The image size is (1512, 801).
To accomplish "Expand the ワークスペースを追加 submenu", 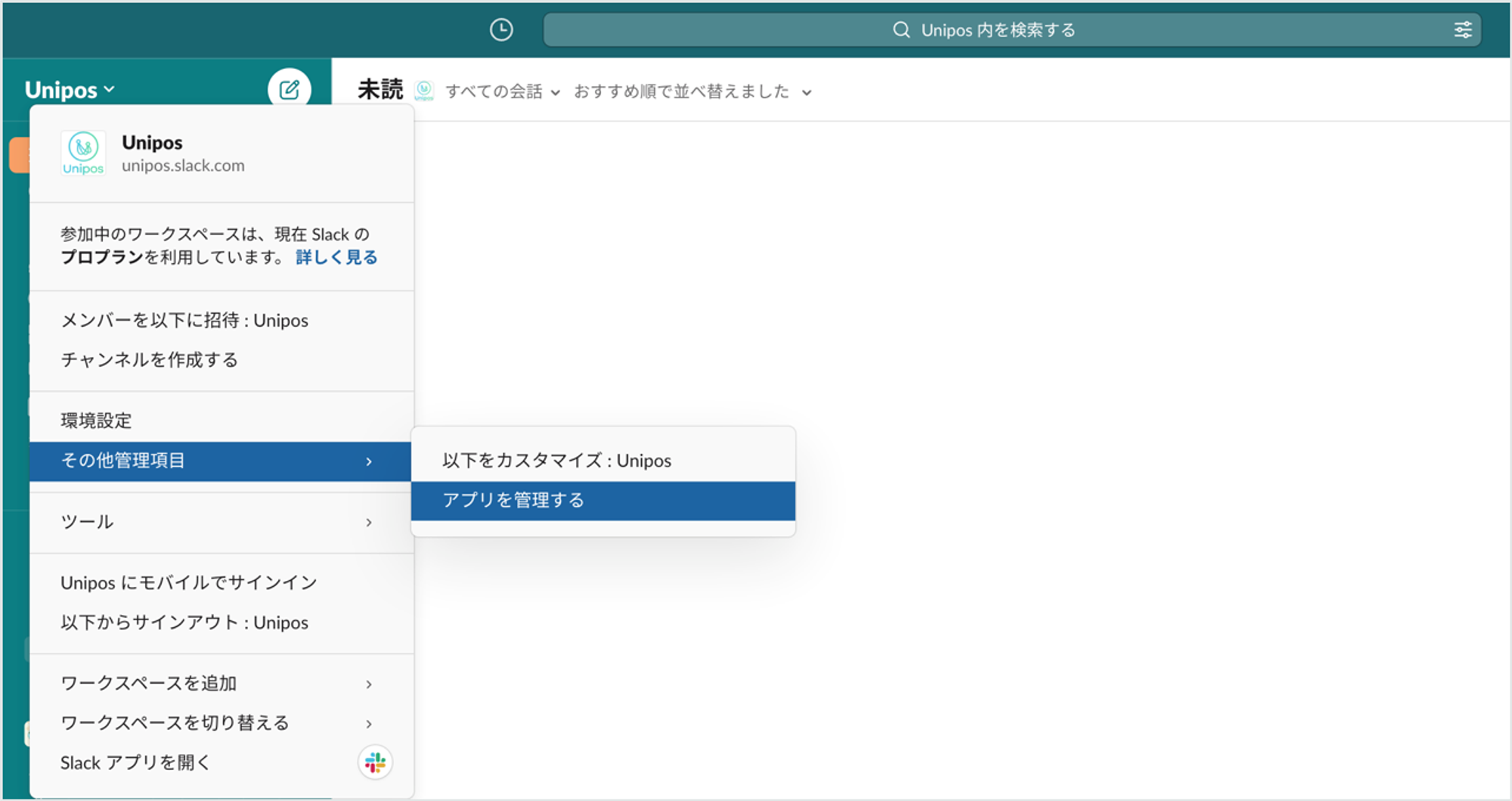I will pyautogui.click(x=221, y=684).
